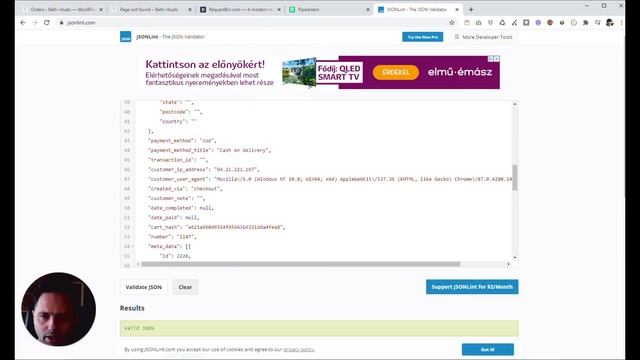Click the camera extension icon in toolbar
Viewport: 640px width, 360px height.
(x=478, y=23)
